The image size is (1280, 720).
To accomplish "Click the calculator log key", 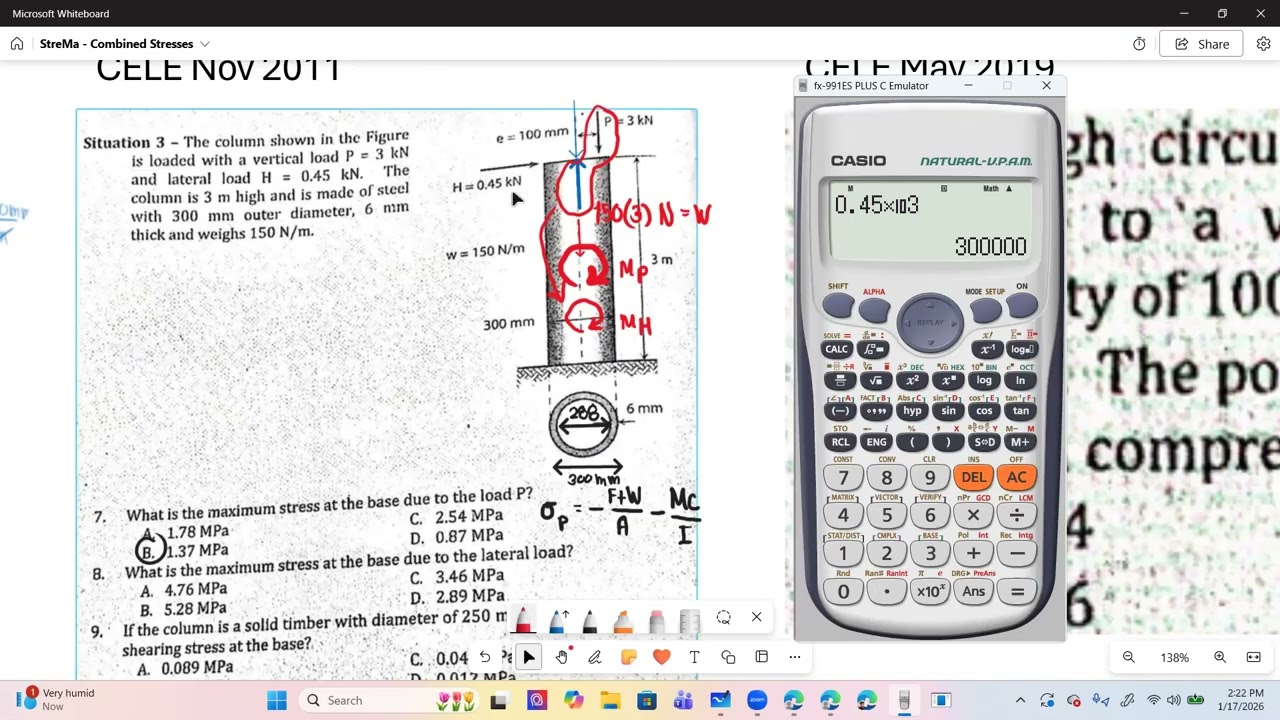I will coord(984,380).
